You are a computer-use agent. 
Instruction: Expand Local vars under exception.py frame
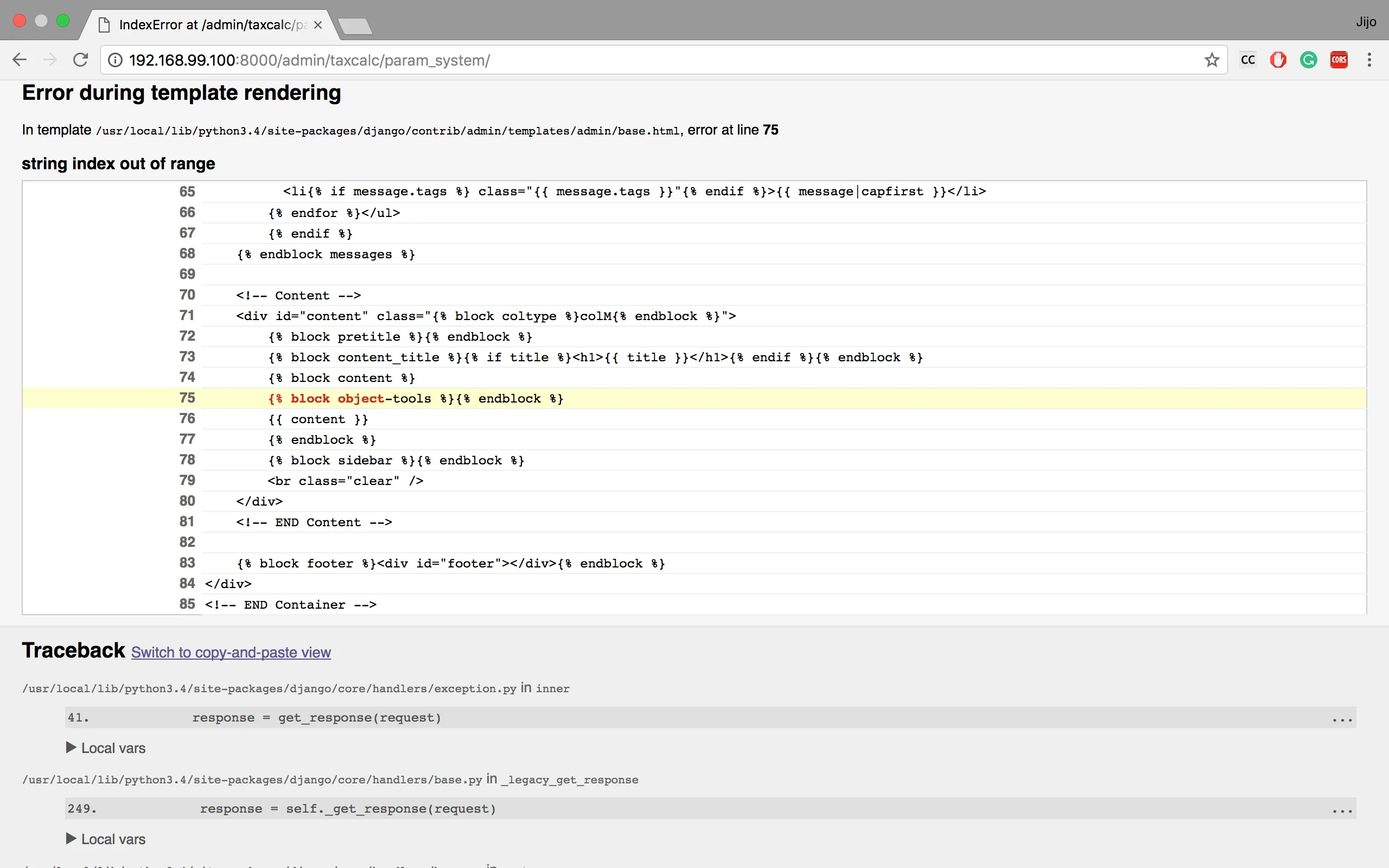tap(106, 748)
